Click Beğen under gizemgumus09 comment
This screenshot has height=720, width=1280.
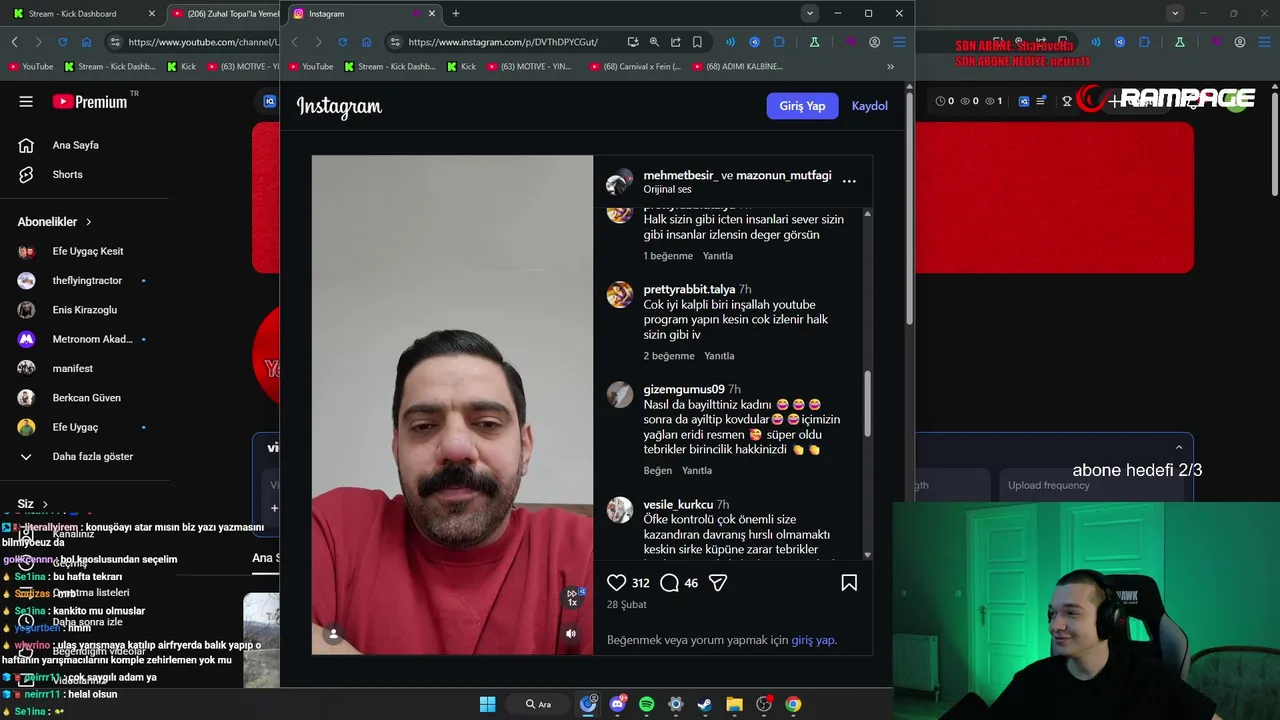657,470
